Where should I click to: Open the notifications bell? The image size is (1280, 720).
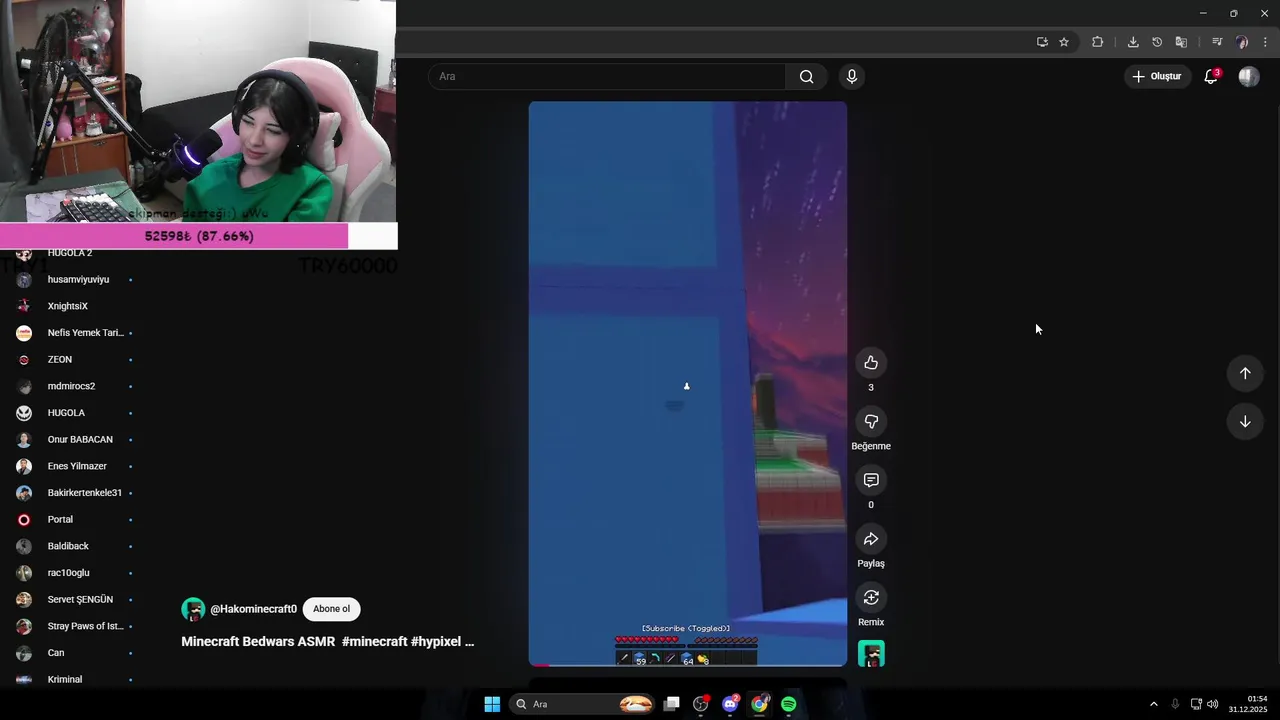[1211, 77]
